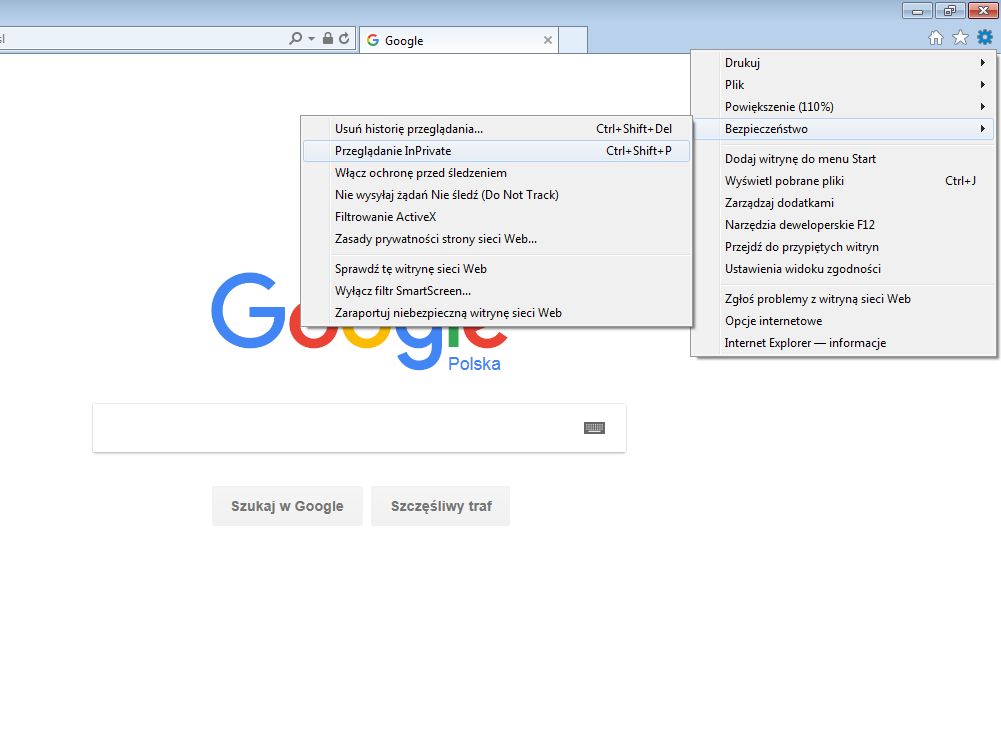Open Ustawienia widoku zgodności

843,269
